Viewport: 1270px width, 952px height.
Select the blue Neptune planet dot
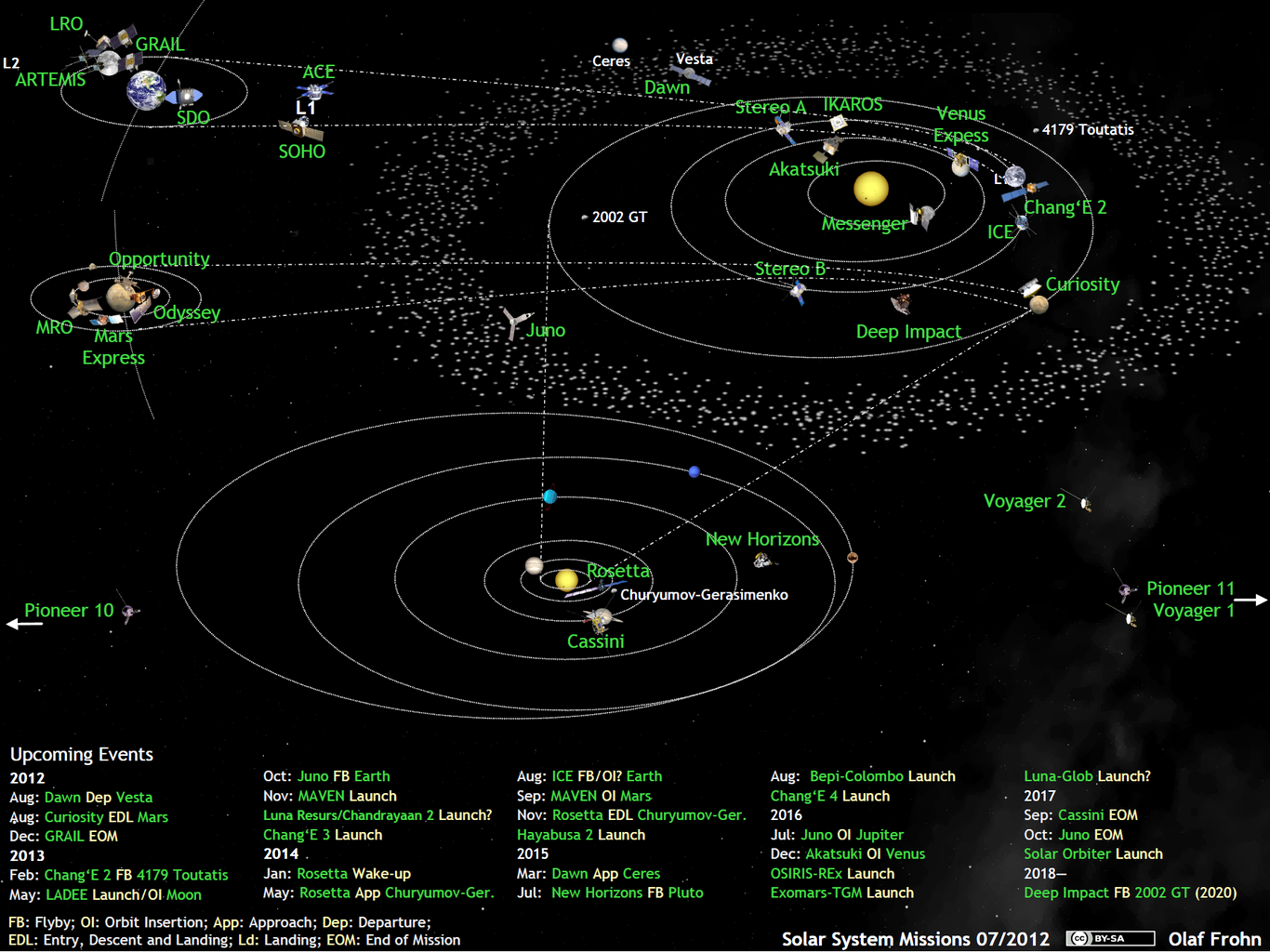694,472
